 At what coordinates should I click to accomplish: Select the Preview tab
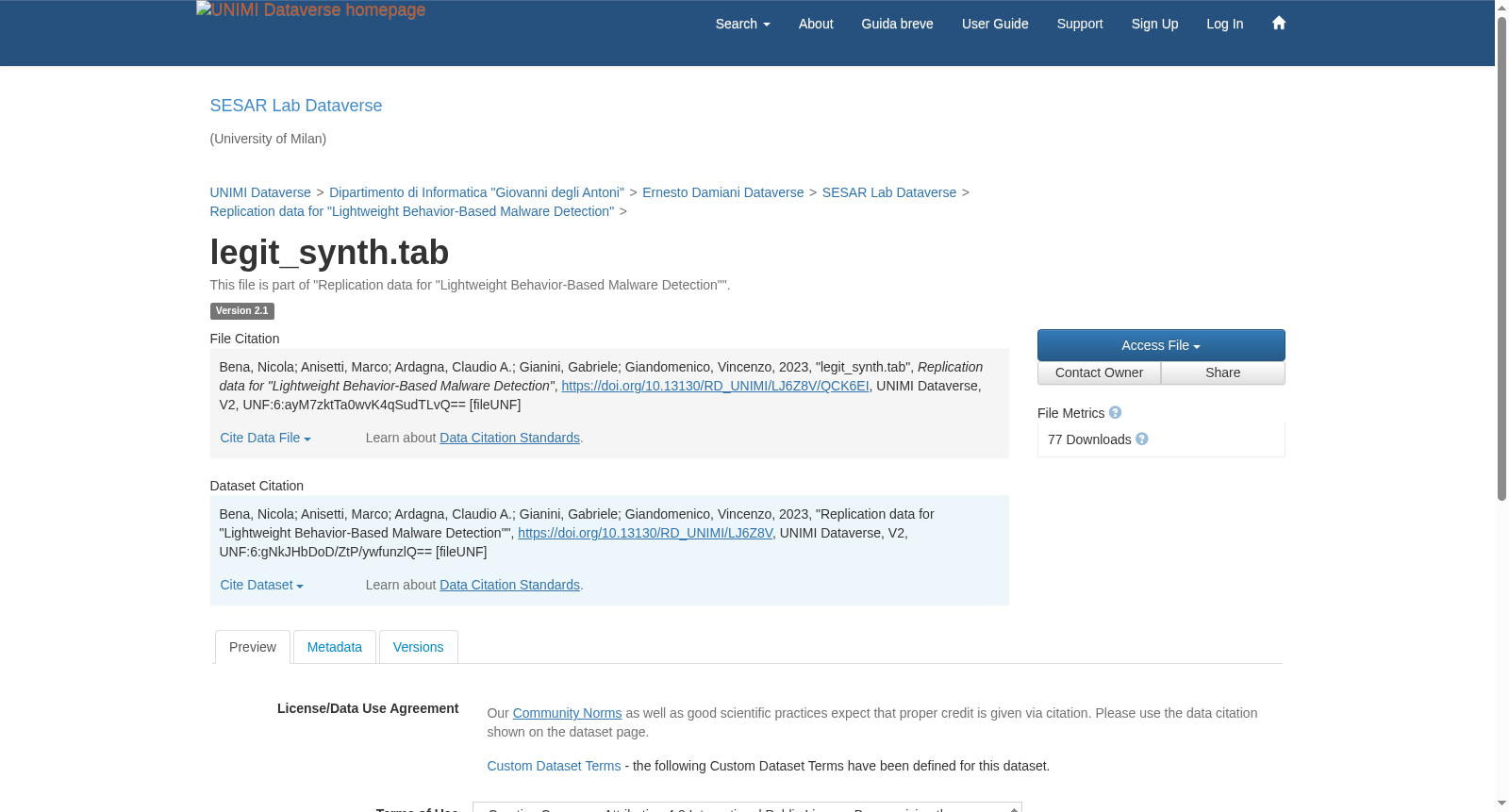[x=253, y=647]
